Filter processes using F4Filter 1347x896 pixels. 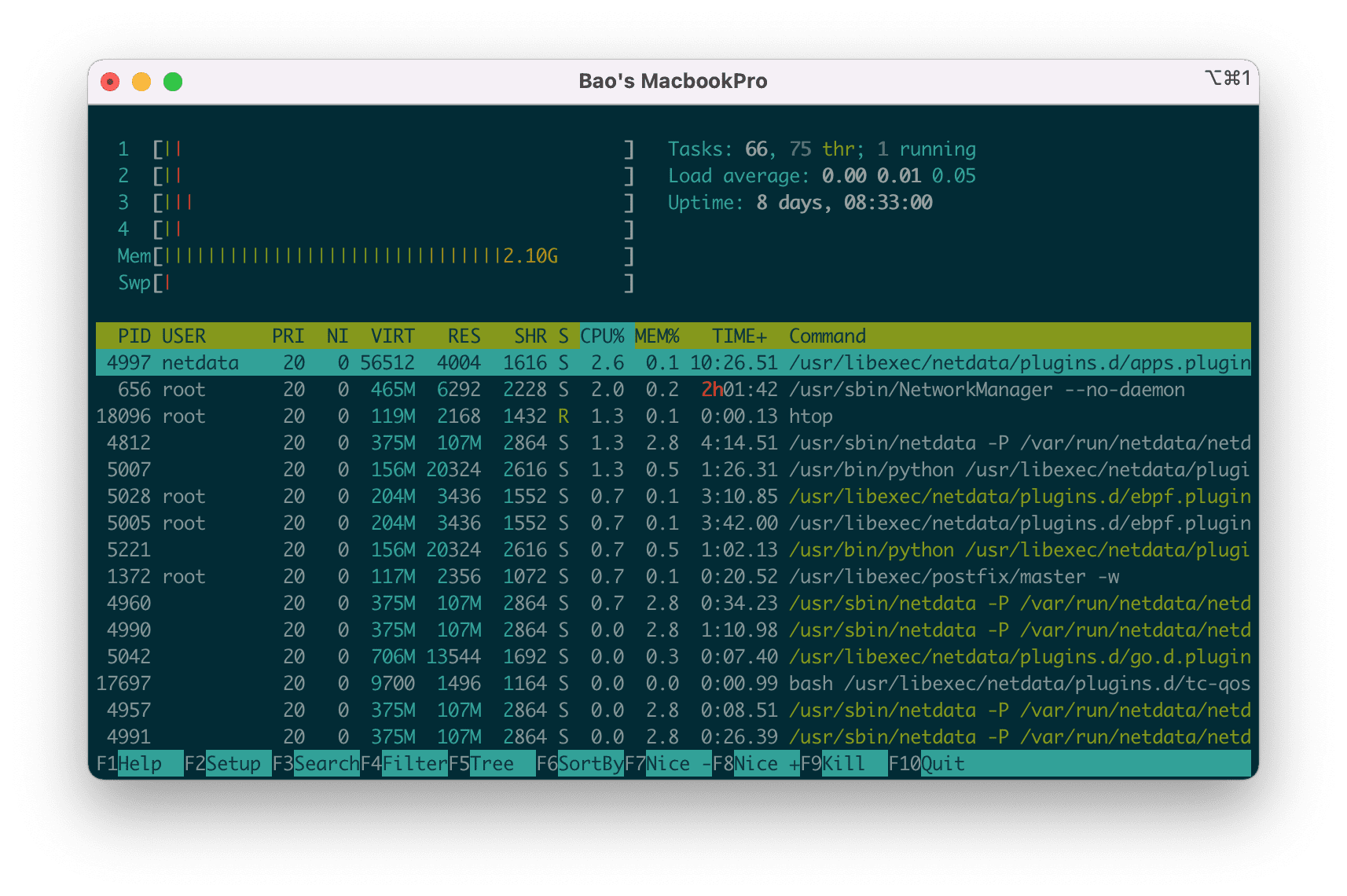(405, 762)
